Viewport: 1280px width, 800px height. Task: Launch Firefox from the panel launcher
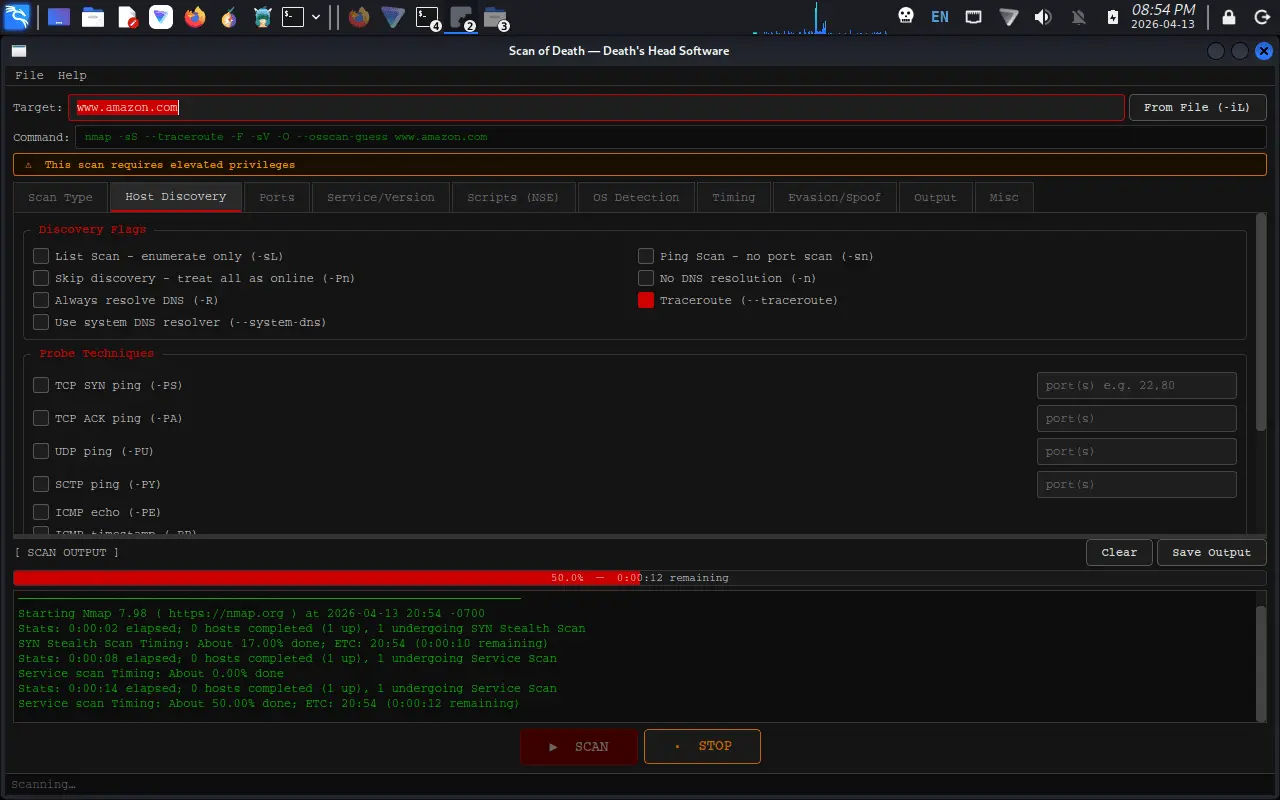click(195, 16)
